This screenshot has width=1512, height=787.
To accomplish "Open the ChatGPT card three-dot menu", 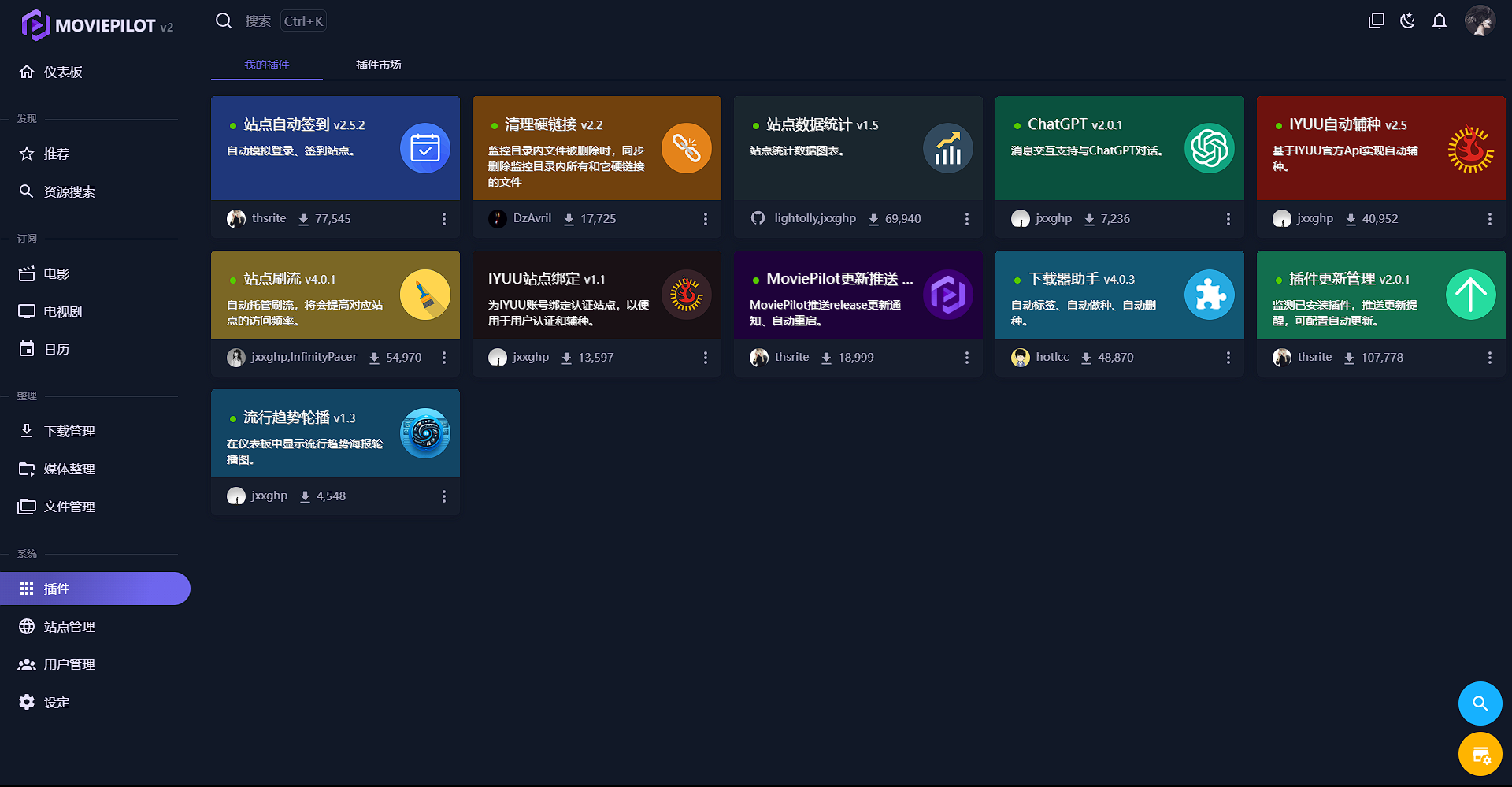I will point(1228,219).
